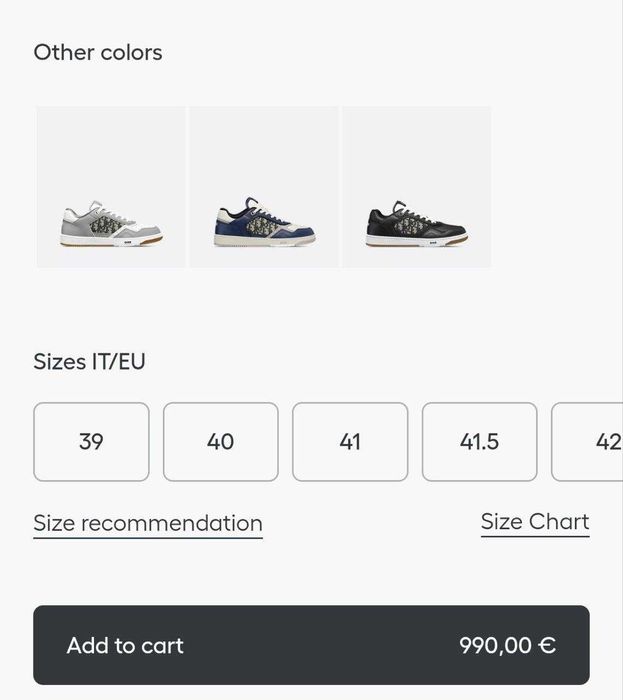Choose size 40
This screenshot has height=700, width=623.
coord(221,442)
